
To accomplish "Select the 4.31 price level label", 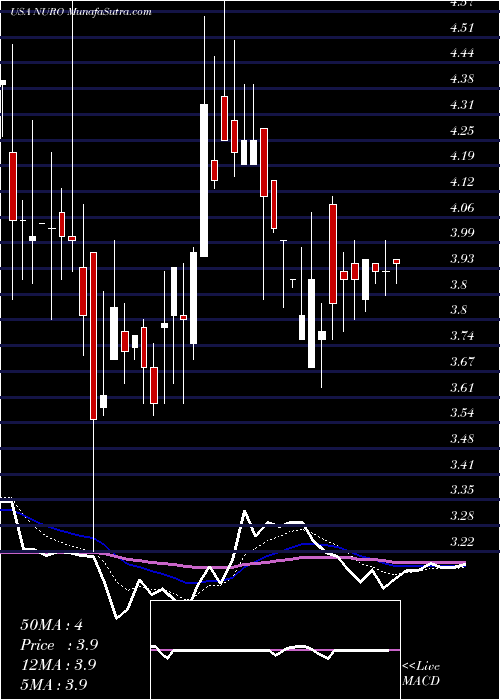I will [x=461, y=105].
